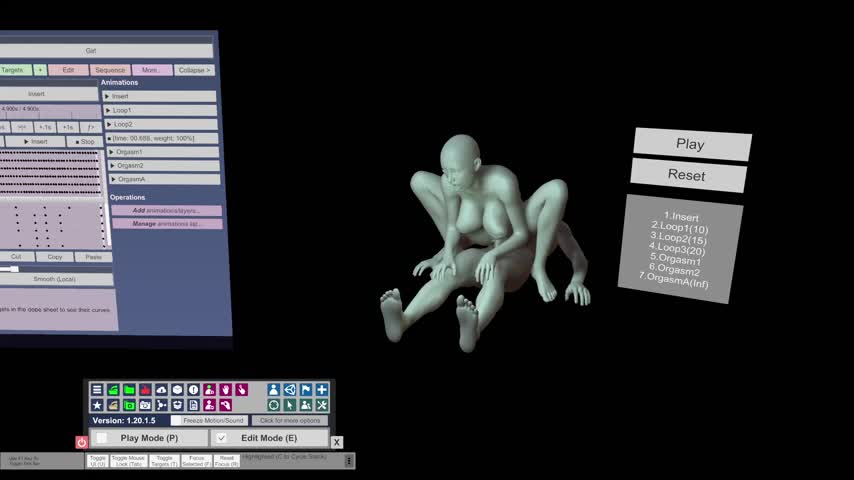Image resolution: width=854 pixels, height=480 pixels.
Task: Switch to the Edit tab
Action: point(68,70)
